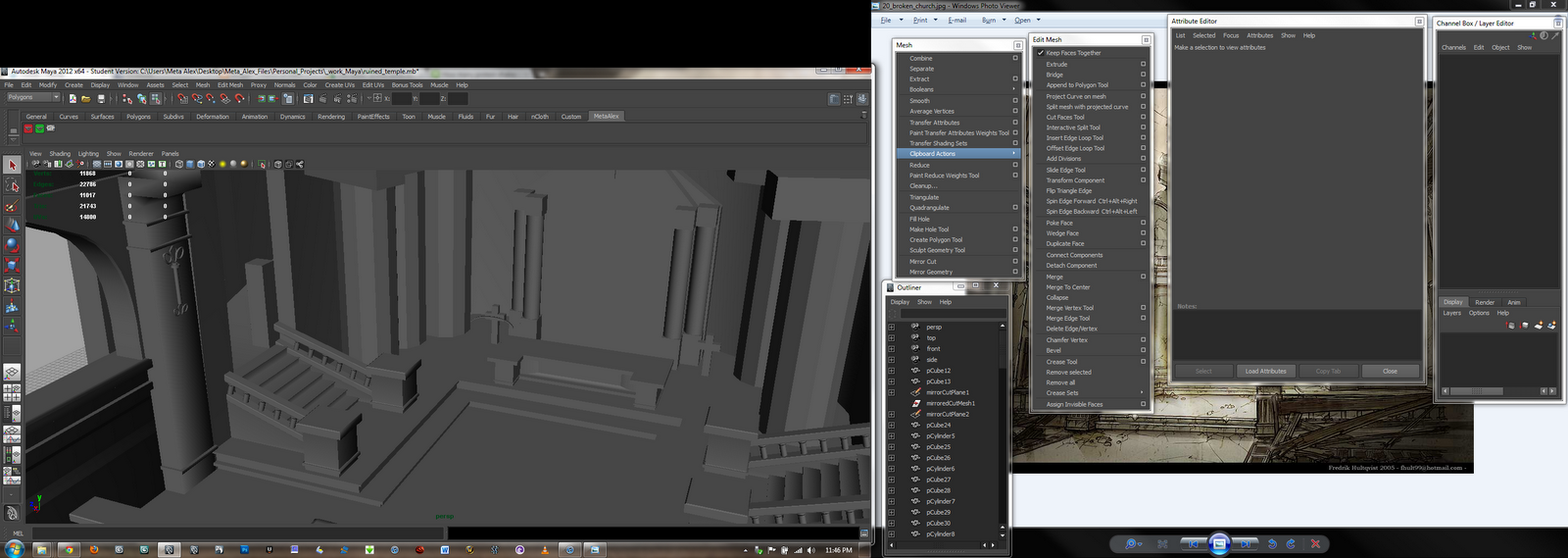Enable smooth shade all in viewport toolbar

point(190,164)
